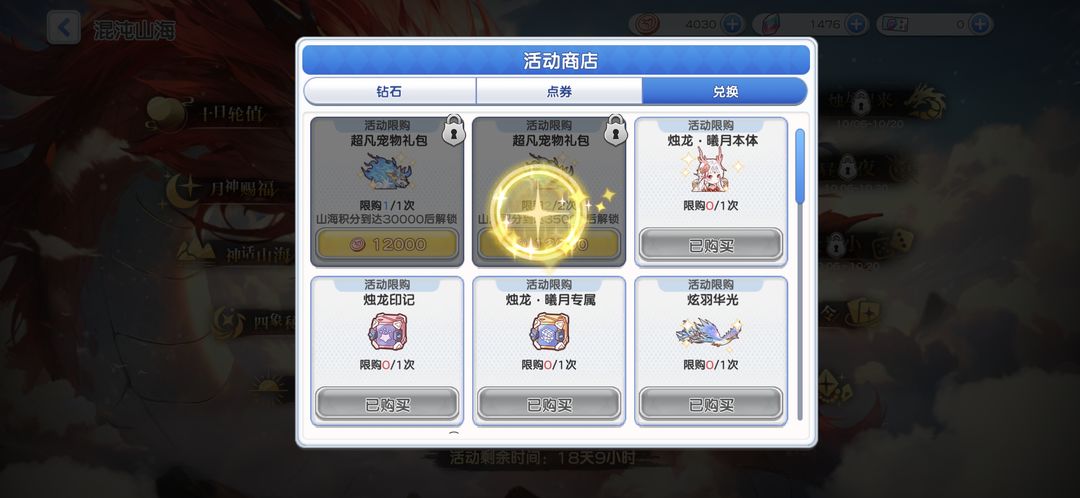
Task: Select the 兑换 tab
Action: point(725,91)
